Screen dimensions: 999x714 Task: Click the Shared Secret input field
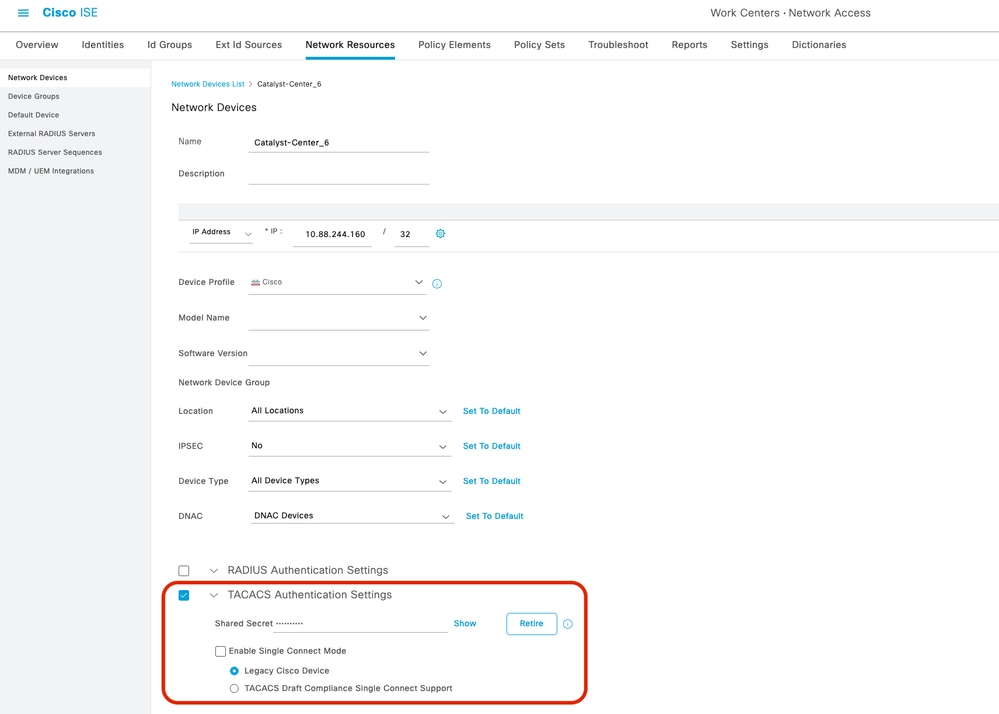coord(361,624)
